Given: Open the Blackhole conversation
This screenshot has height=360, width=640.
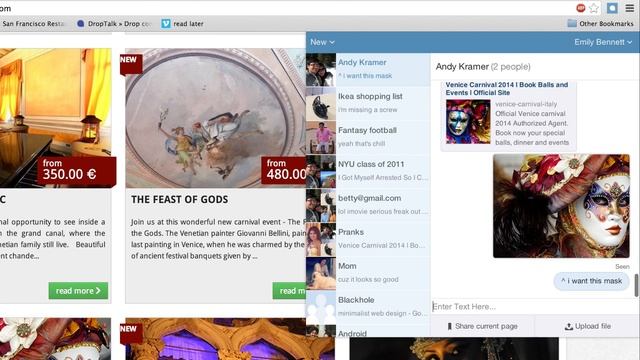Looking at the screenshot, I should point(368,307).
